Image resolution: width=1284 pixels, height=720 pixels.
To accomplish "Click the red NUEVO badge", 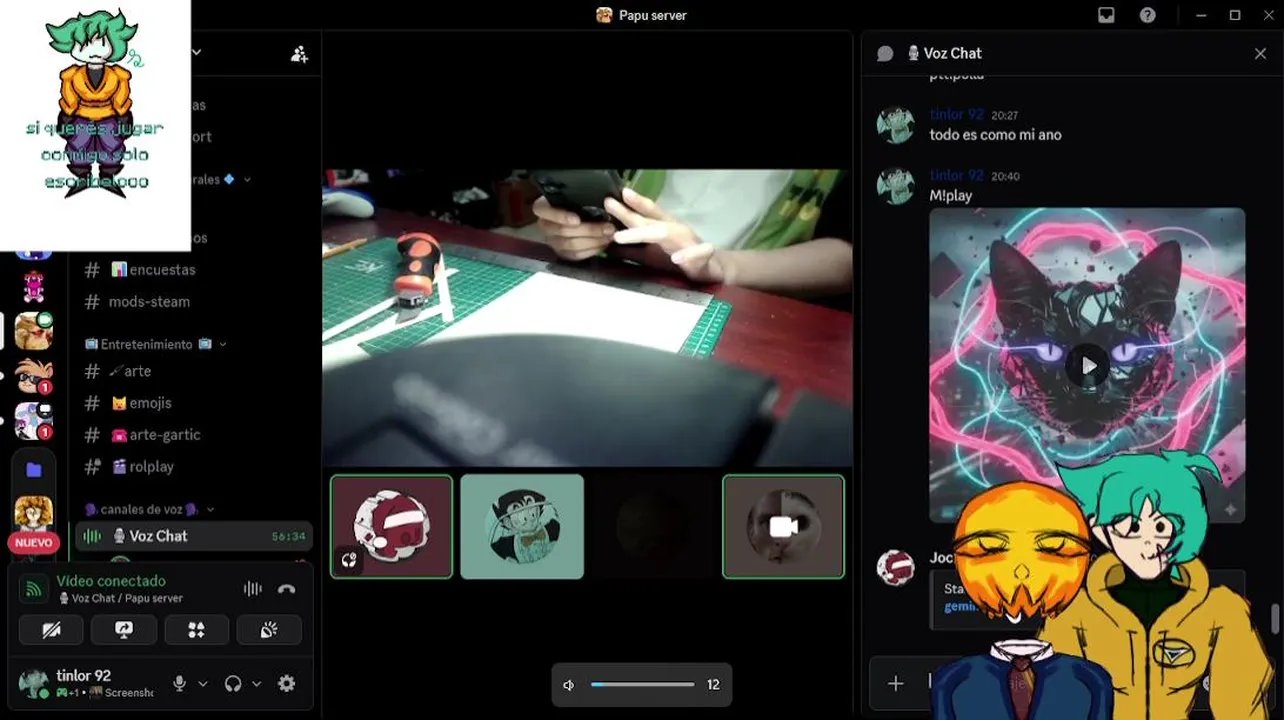I will [33, 543].
